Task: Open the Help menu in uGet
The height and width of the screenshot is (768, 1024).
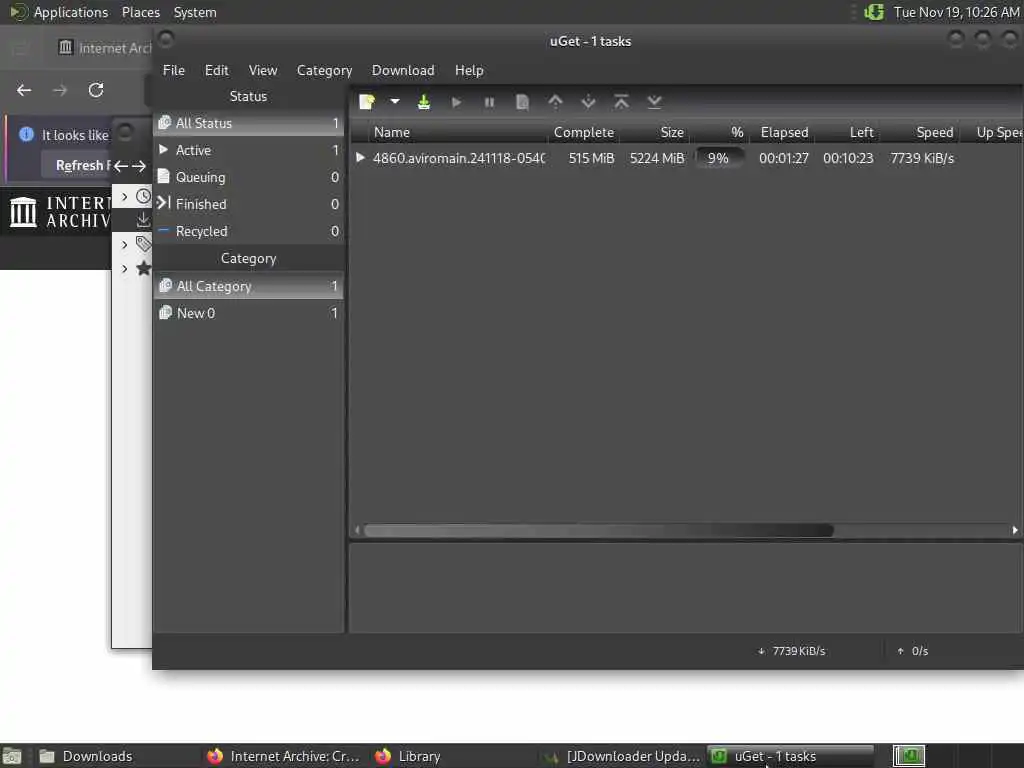Action: (469, 71)
